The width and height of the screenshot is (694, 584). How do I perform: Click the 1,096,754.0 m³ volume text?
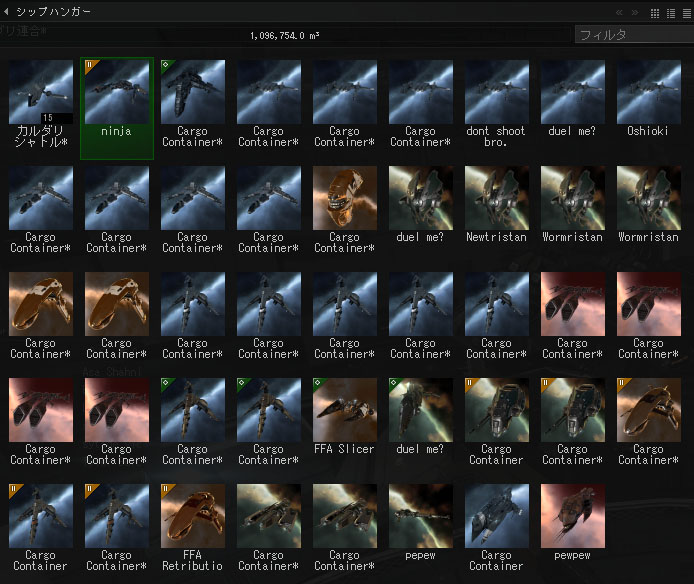[x=285, y=36]
